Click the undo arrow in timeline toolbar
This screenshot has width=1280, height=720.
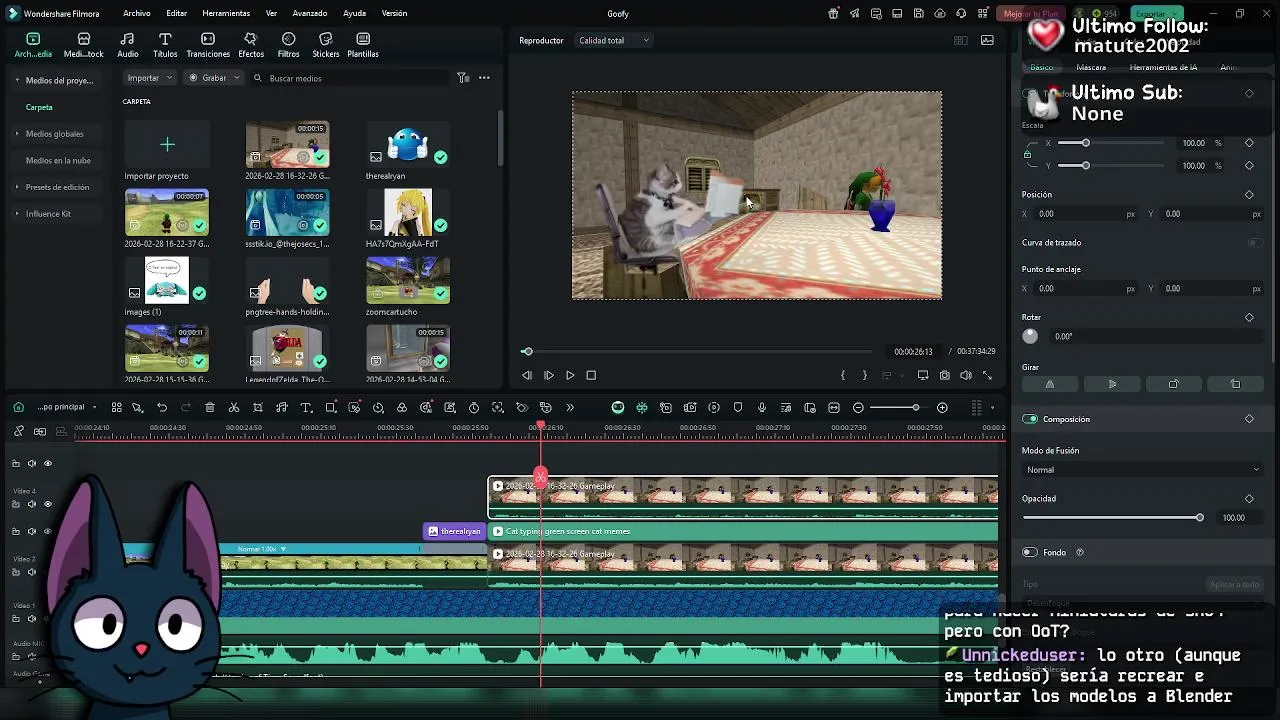[x=162, y=408]
